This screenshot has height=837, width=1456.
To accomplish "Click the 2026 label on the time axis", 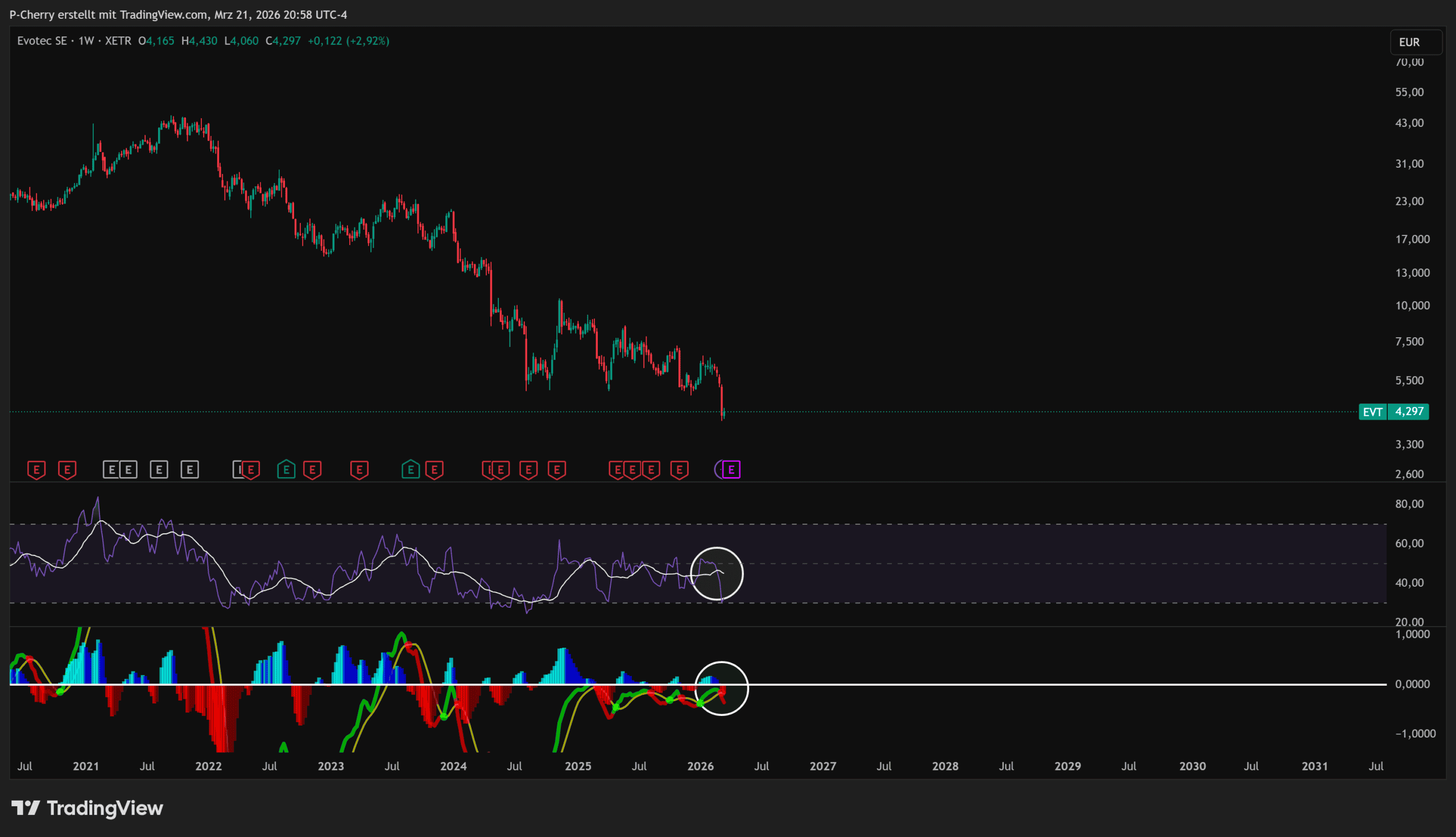I will pos(700,766).
